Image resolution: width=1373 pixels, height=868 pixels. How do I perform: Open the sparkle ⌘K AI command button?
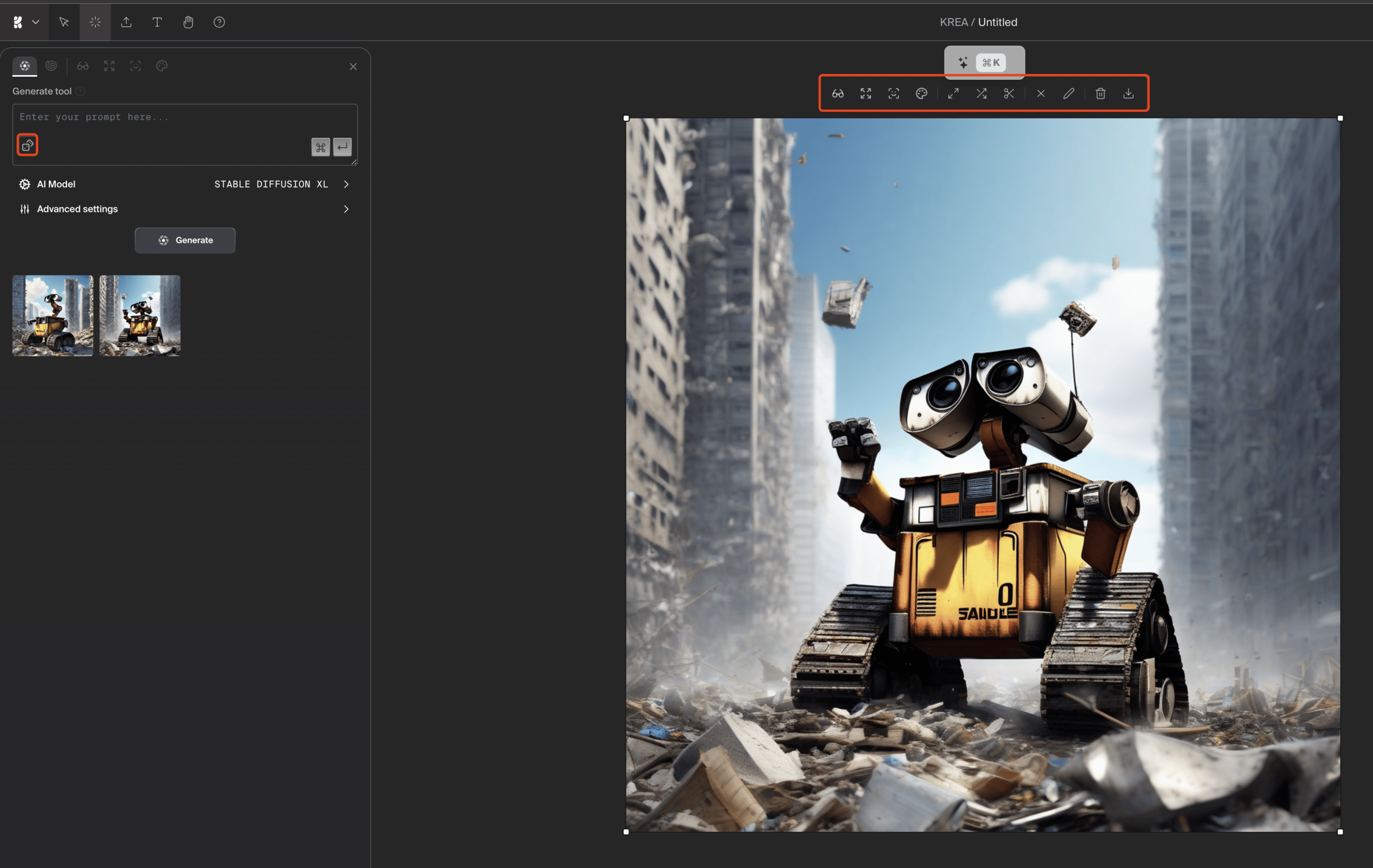tap(984, 63)
